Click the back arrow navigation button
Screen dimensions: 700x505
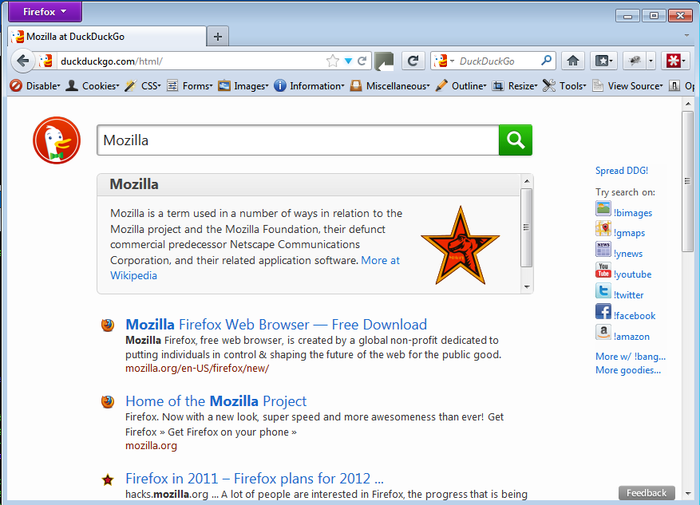tap(22, 61)
